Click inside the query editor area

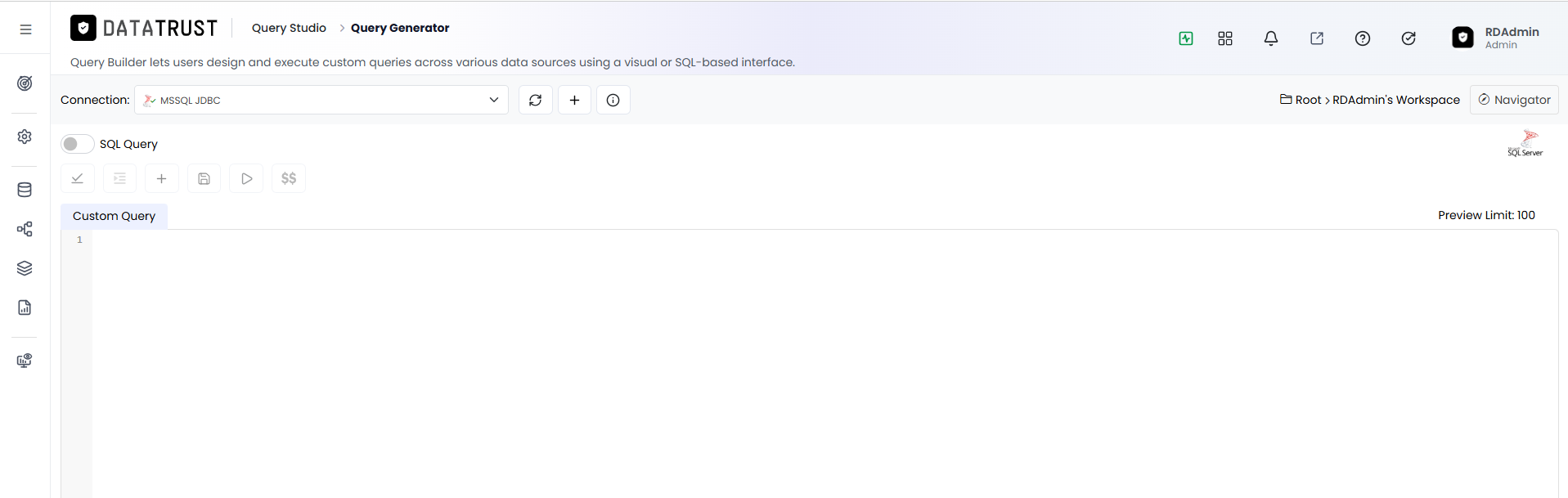point(824,364)
